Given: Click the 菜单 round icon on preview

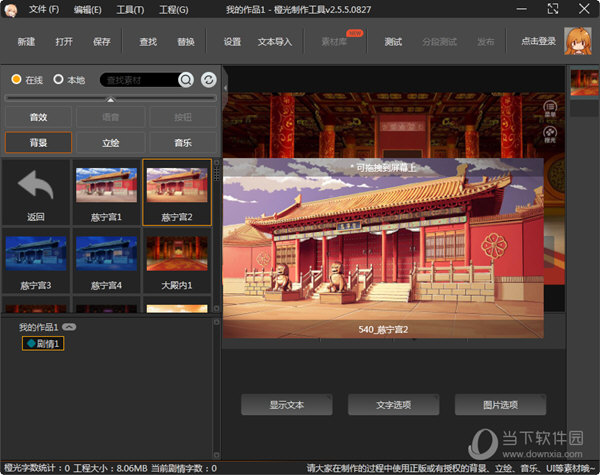Looking at the screenshot, I should [x=550, y=108].
